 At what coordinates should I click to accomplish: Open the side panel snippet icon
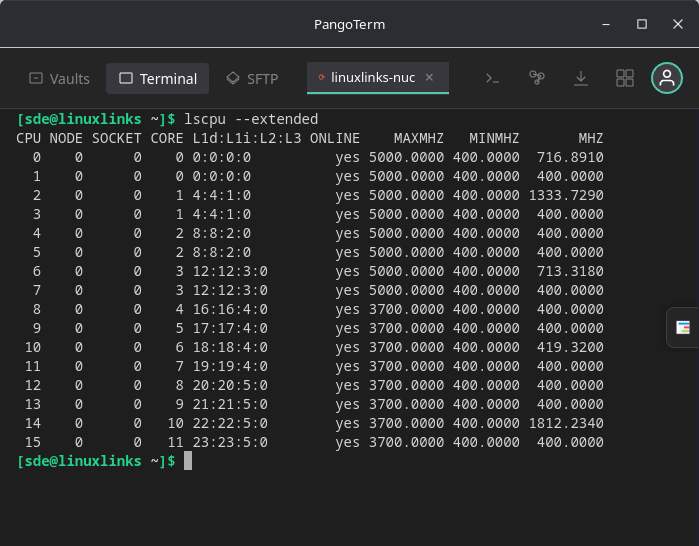pos(683,328)
